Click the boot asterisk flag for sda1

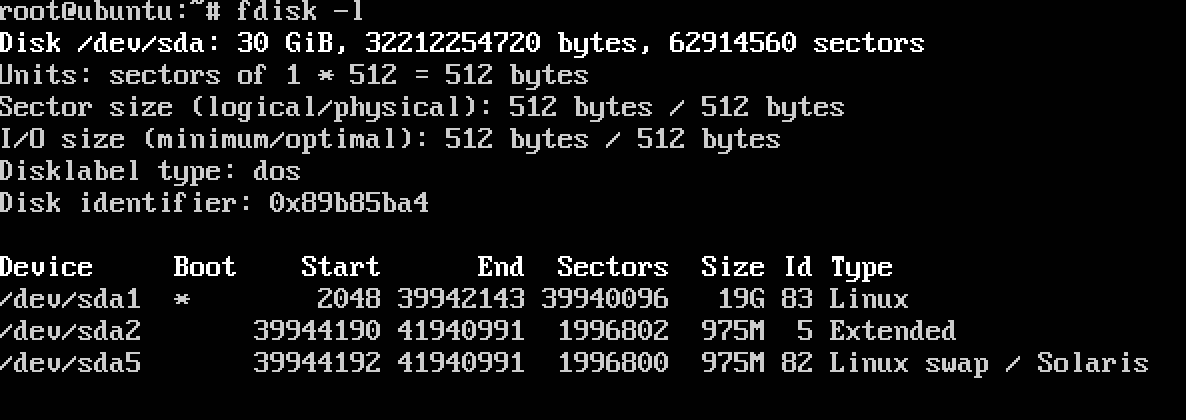click(x=182, y=300)
